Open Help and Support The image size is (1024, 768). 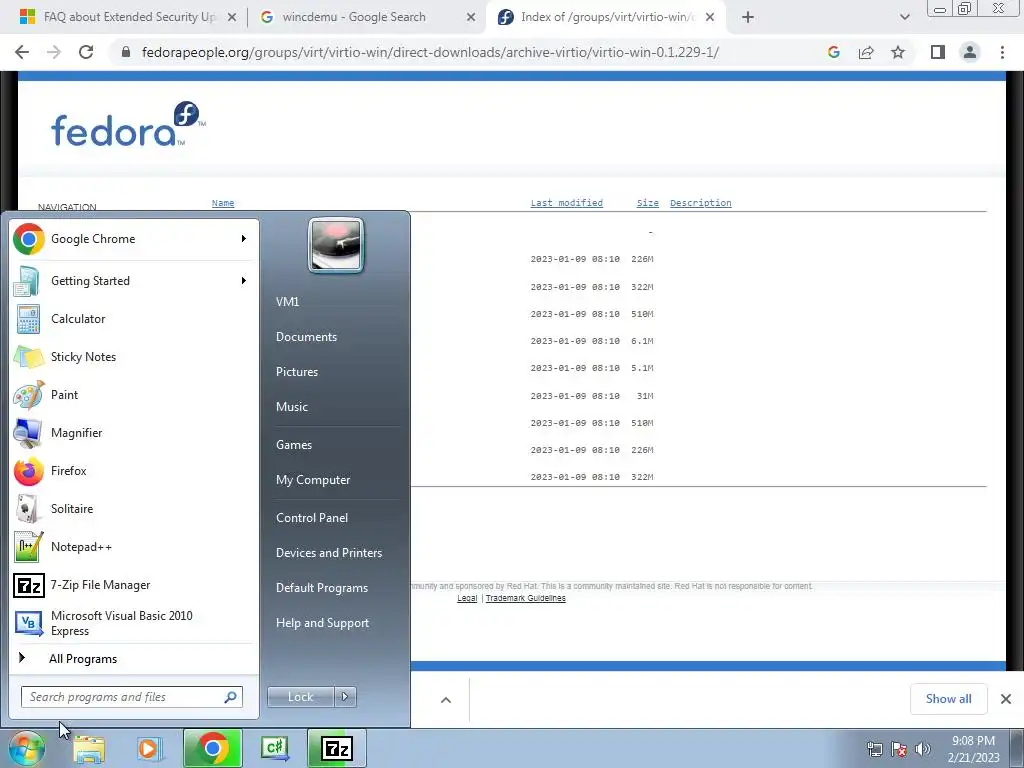pyautogui.click(x=322, y=623)
